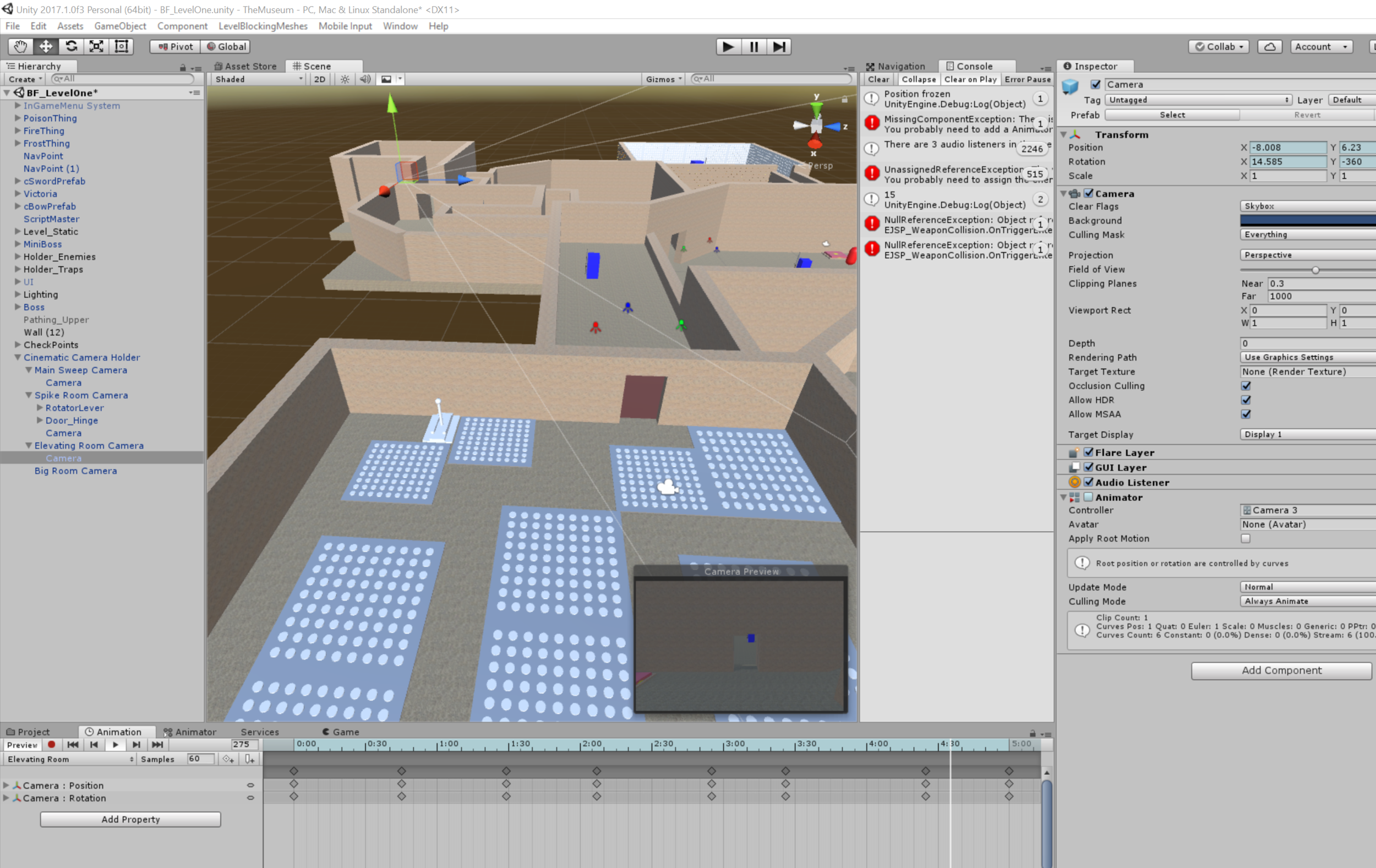Select the Rect Transform tool icon
Viewport: 1376px width, 868px height.
pos(121,46)
